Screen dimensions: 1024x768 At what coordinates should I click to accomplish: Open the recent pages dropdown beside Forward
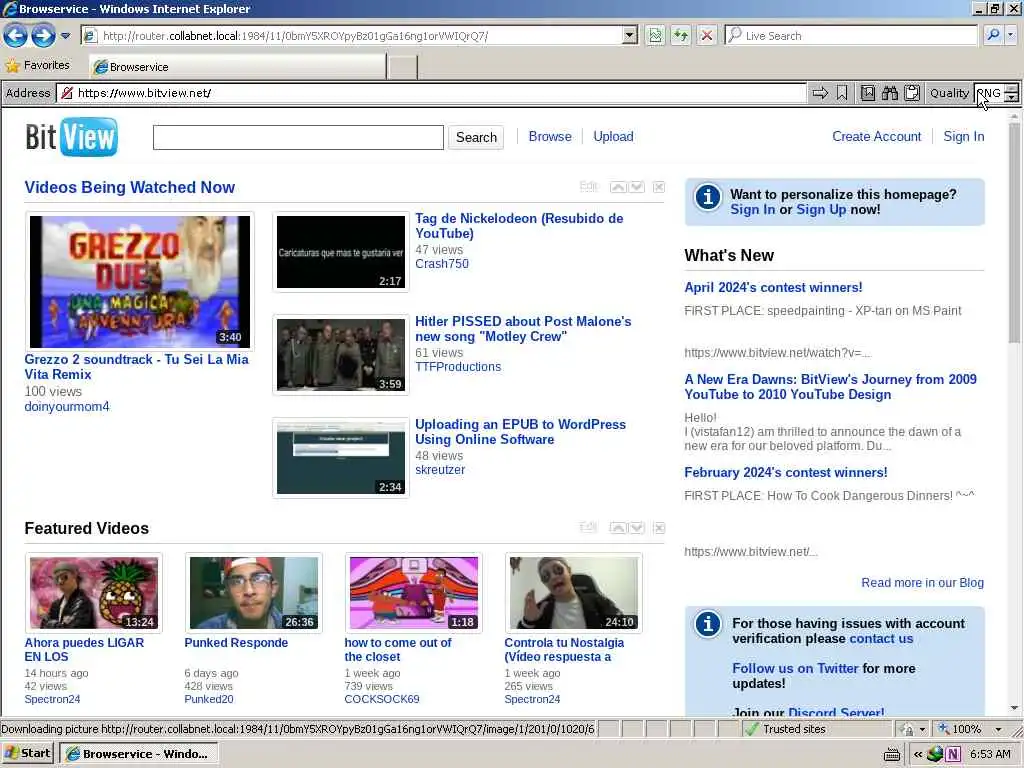click(65, 36)
